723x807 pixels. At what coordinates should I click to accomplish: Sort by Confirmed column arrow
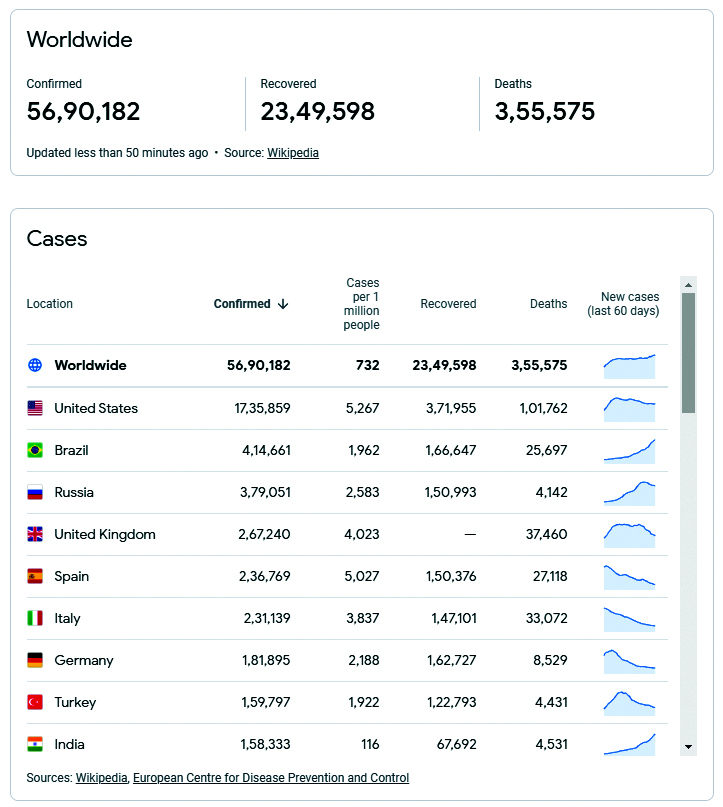click(x=283, y=304)
